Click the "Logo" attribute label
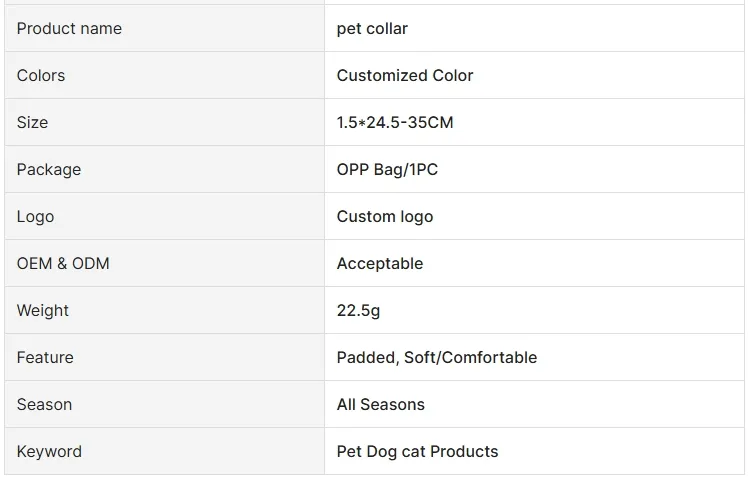Screen dimensions: 748x488 (x=35, y=216)
